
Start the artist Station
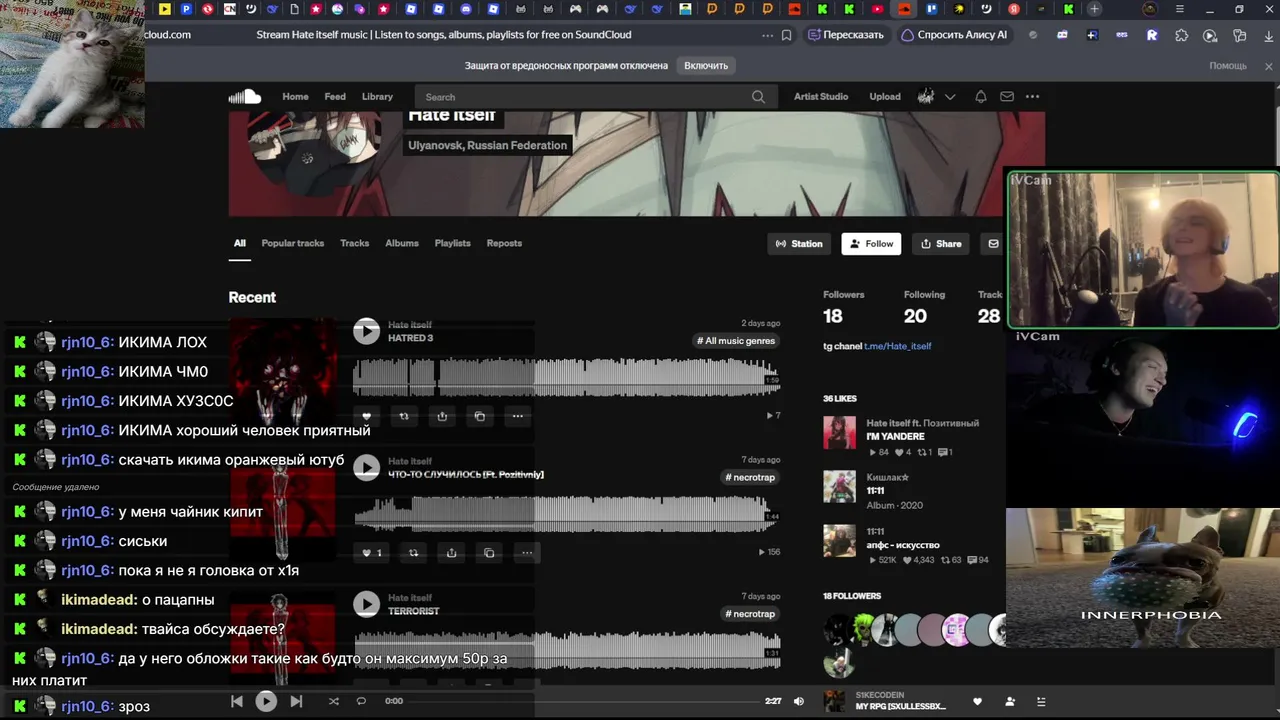799,244
